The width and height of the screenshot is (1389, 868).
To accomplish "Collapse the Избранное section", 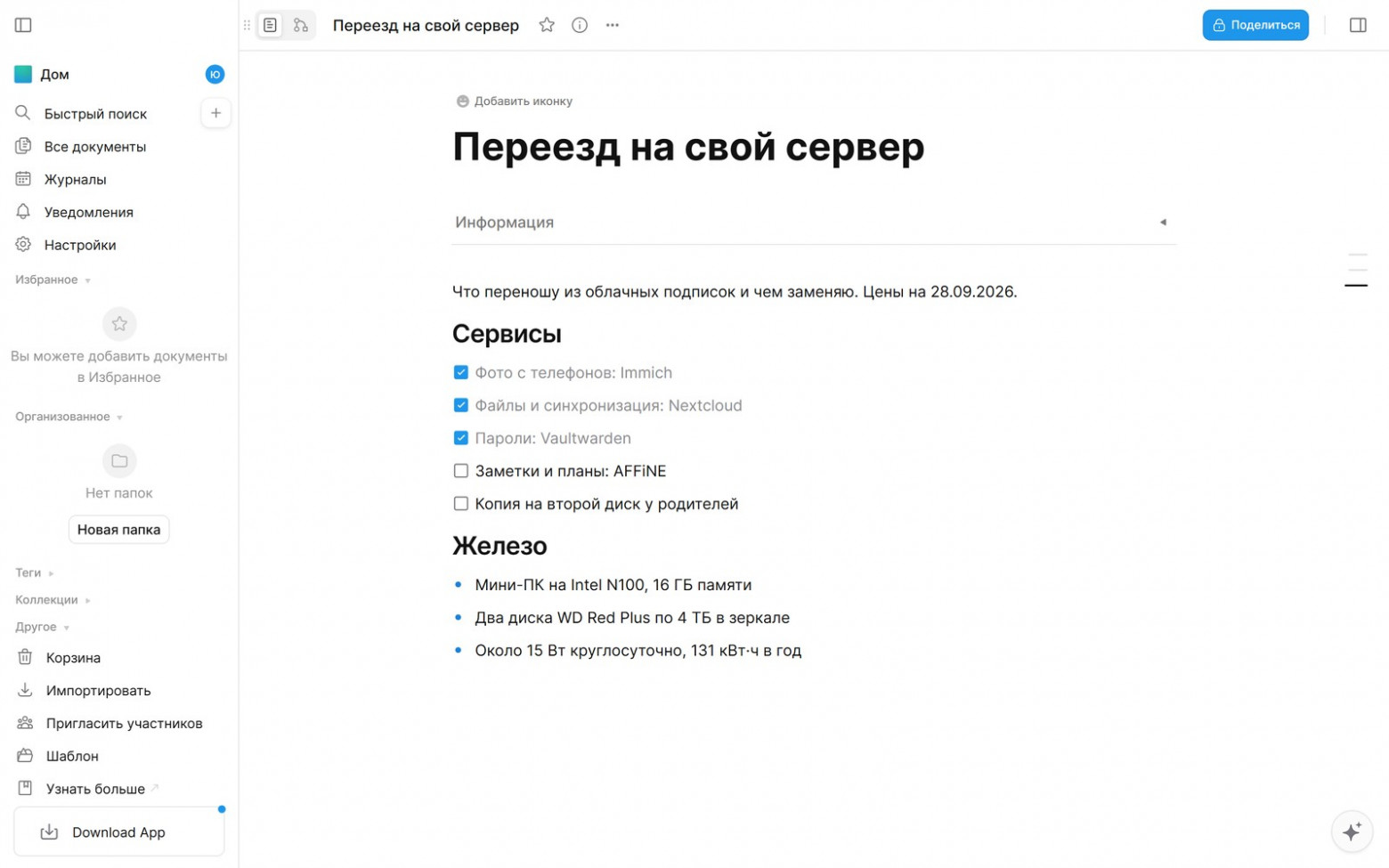I will click(53, 280).
